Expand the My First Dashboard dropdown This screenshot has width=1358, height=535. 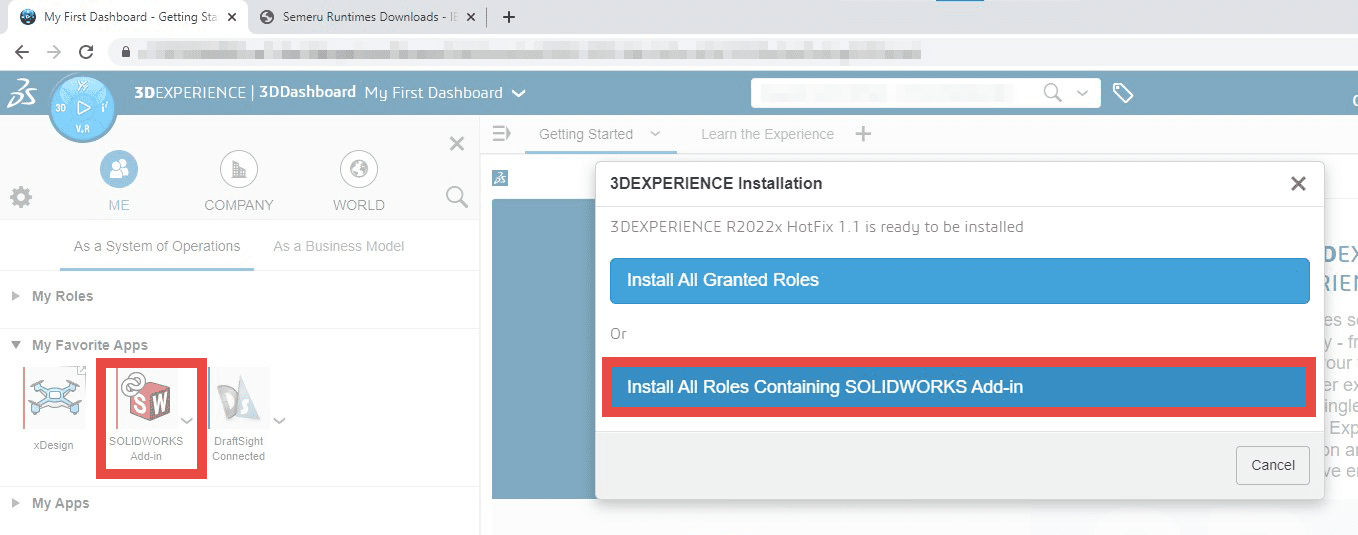pos(518,93)
